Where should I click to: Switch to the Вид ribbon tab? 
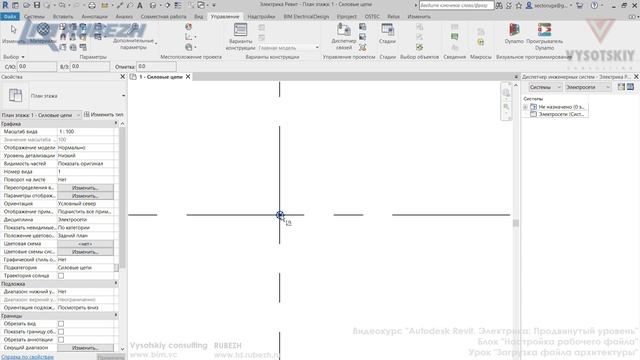(198, 17)
